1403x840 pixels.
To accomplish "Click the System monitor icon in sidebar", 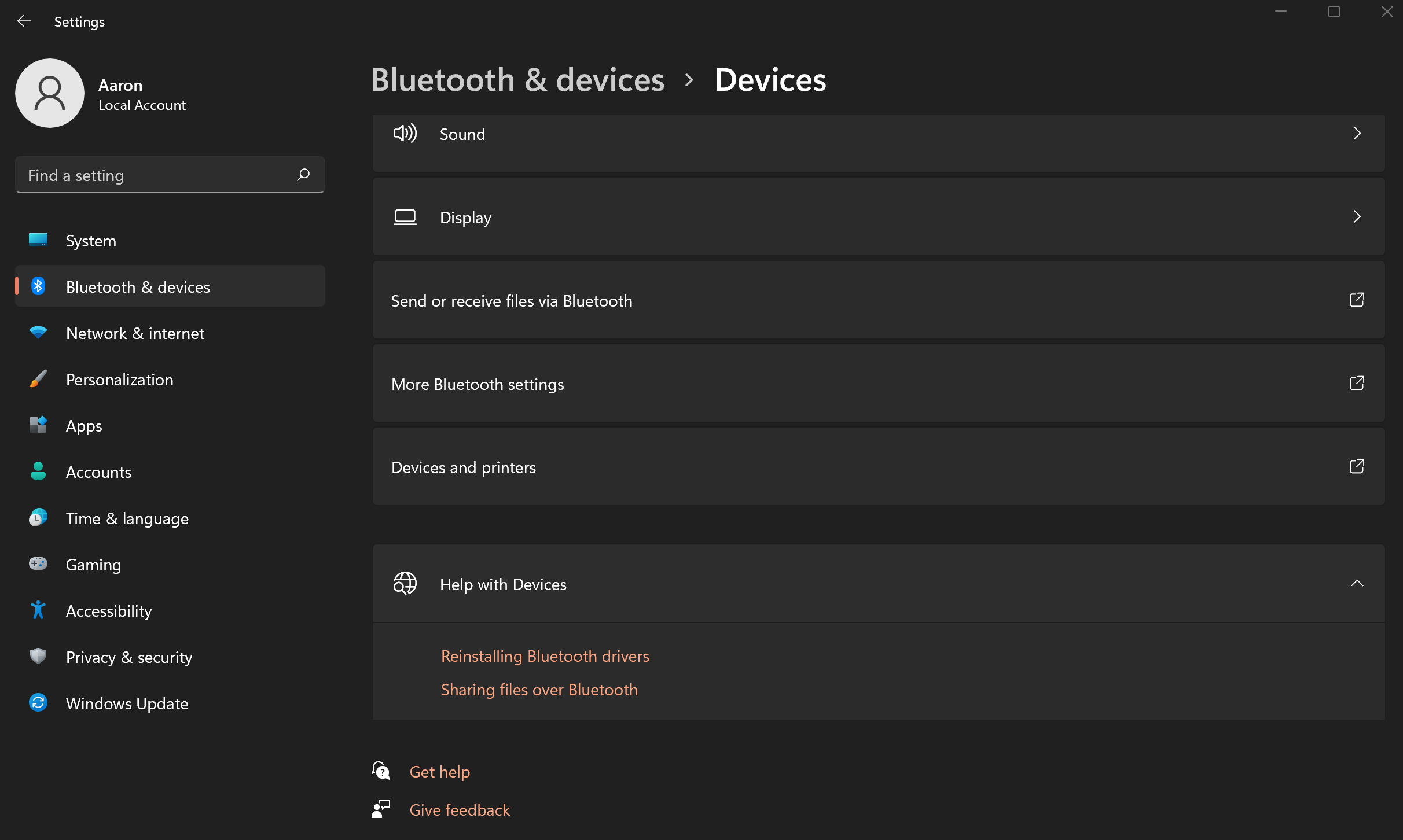I will click(x=38, y=240).
